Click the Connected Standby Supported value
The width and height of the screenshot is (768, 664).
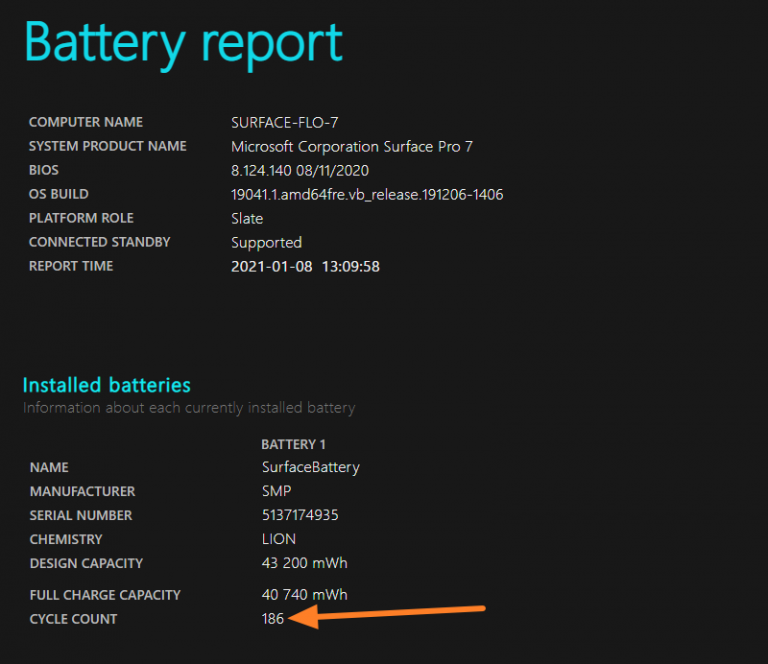click(266, 242)
